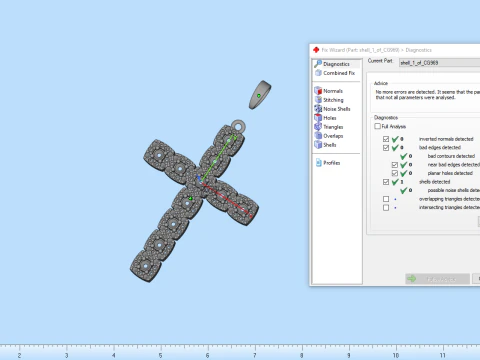Click the Follow Advice button
The image size is (480, 360).
[x=437, y=279]
